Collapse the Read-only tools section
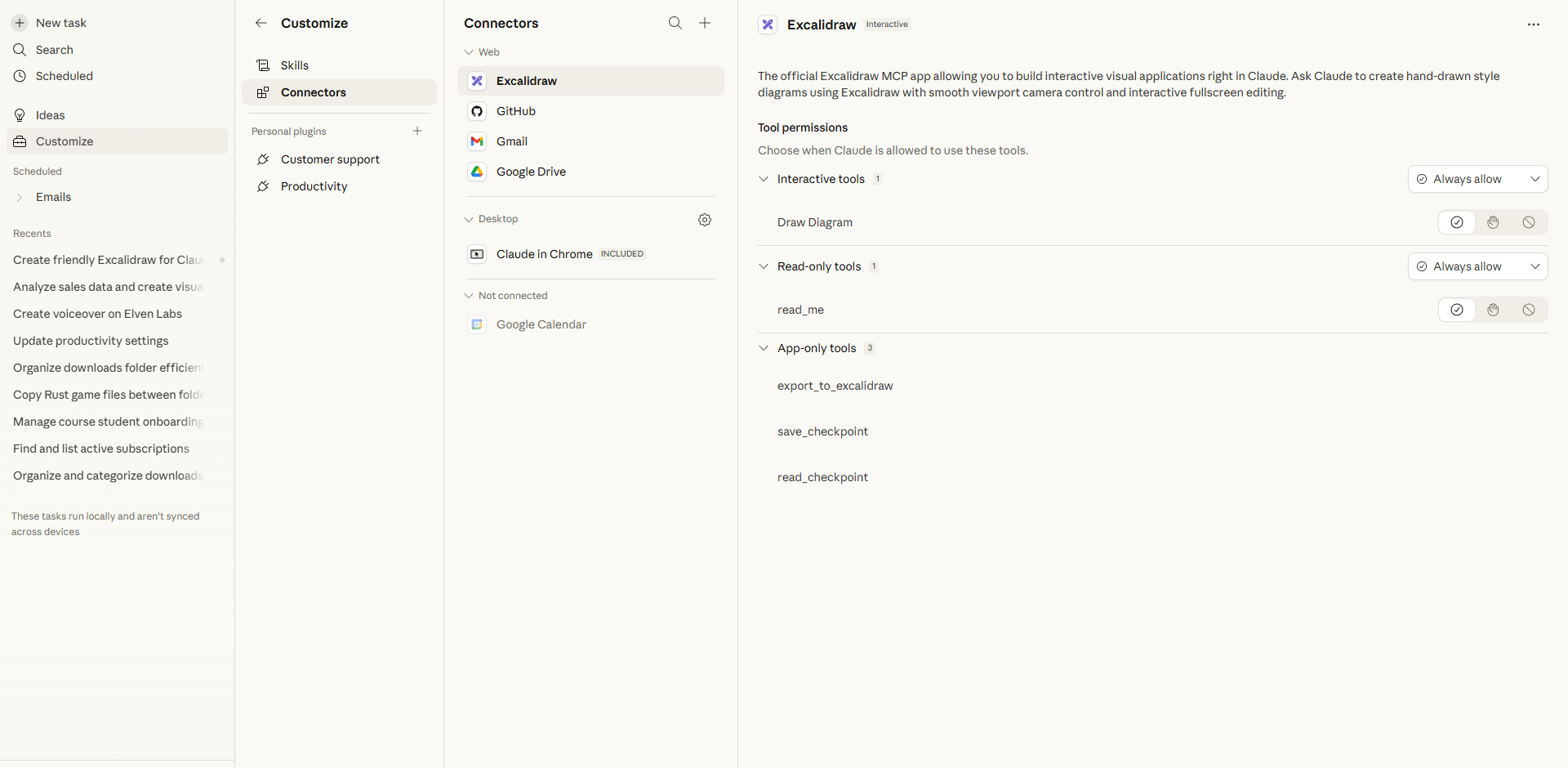1568x768 pixels. tap(764, 266)
